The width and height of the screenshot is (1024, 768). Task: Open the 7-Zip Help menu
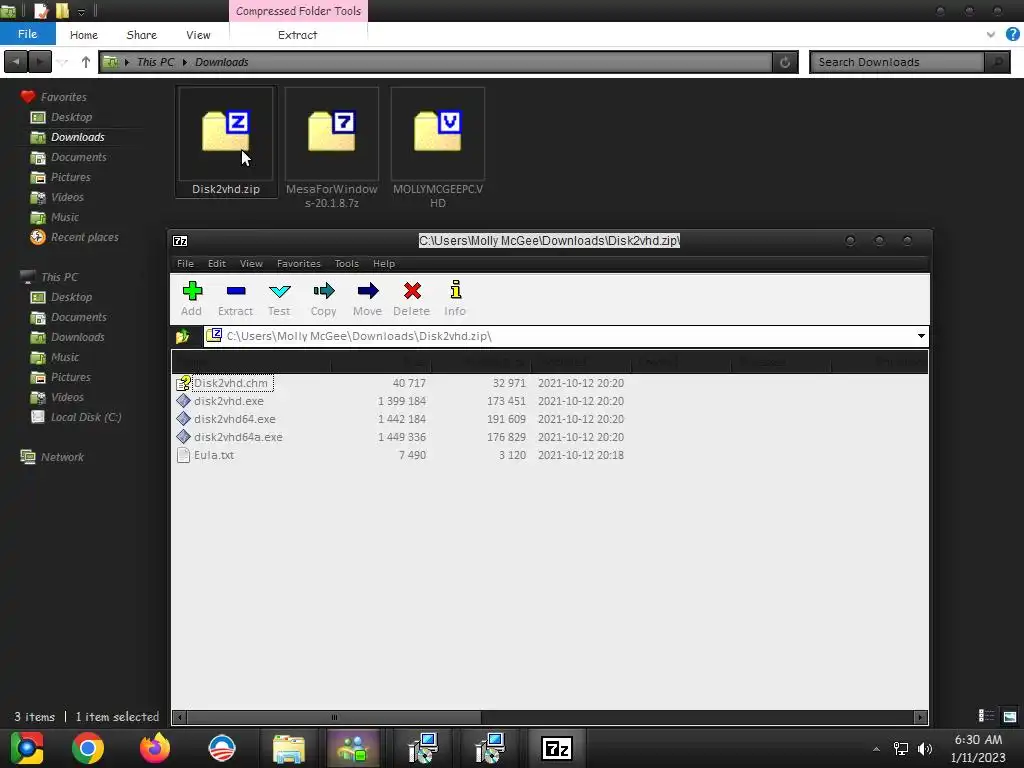coord(384,264)
